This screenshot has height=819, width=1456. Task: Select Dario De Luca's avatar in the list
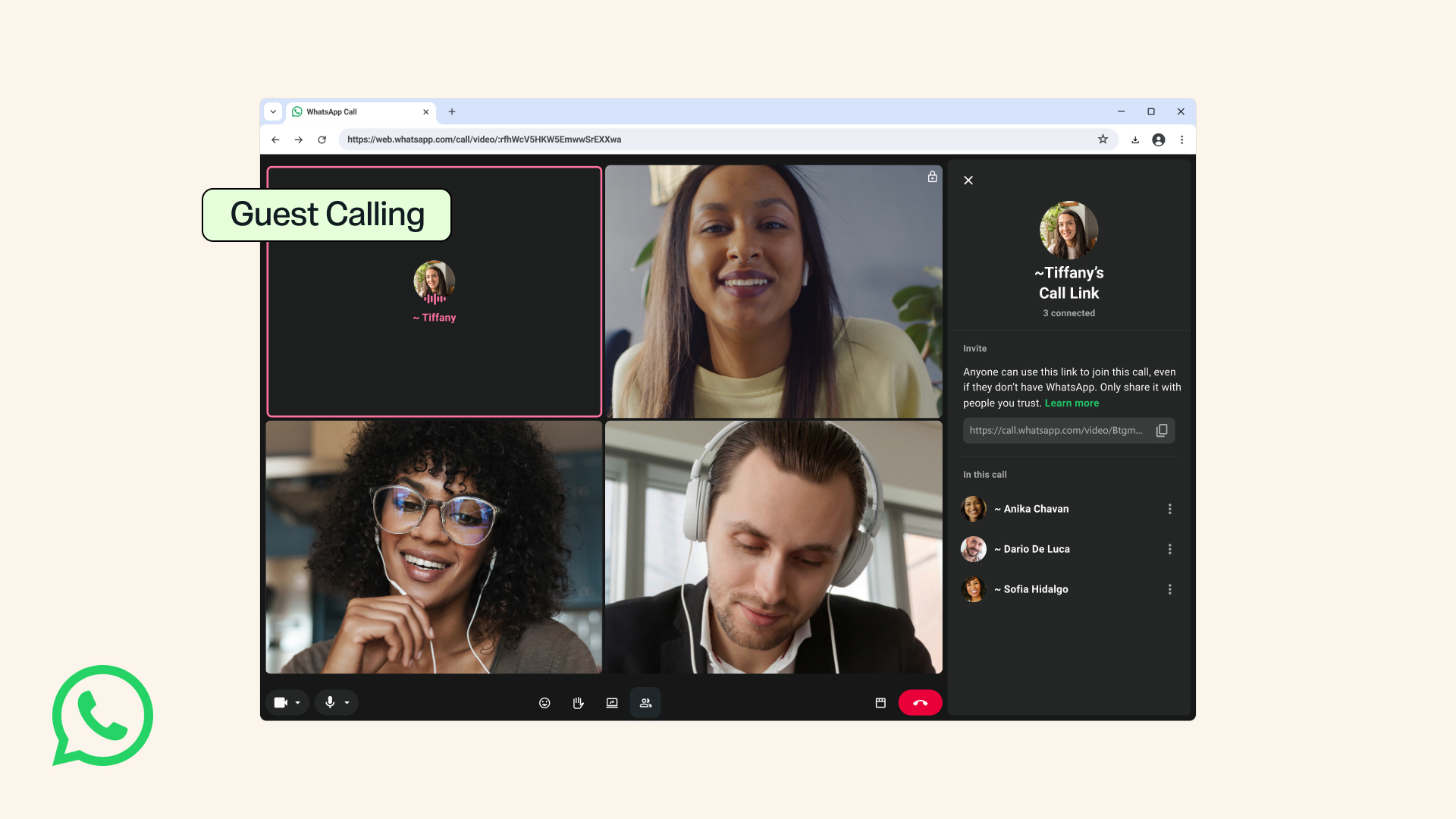(x=974, y=549)
